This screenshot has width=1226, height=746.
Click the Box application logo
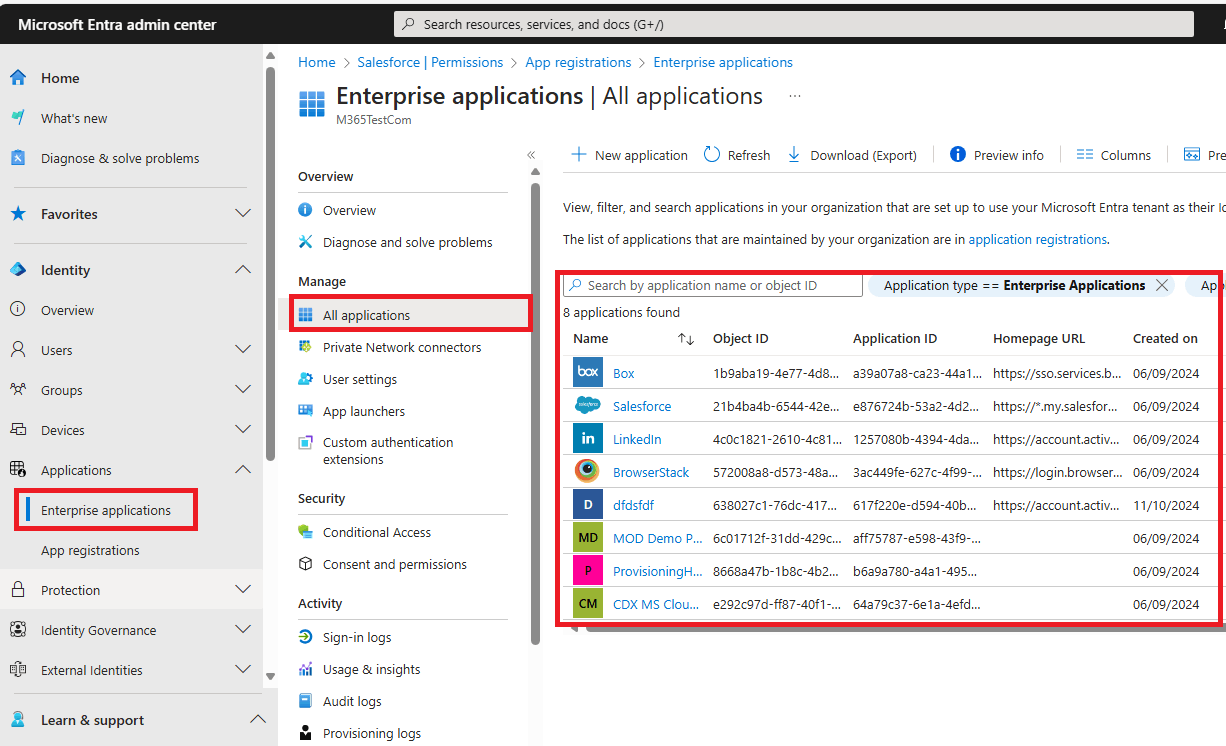click(x=588, y=372)
